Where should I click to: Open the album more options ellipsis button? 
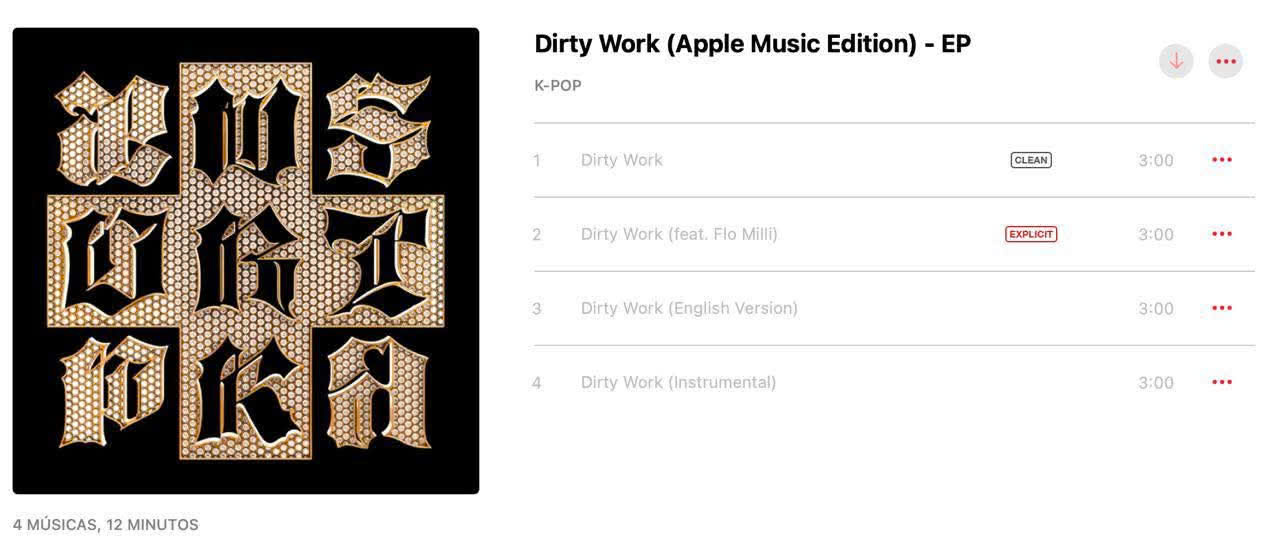click(1225, 61)
